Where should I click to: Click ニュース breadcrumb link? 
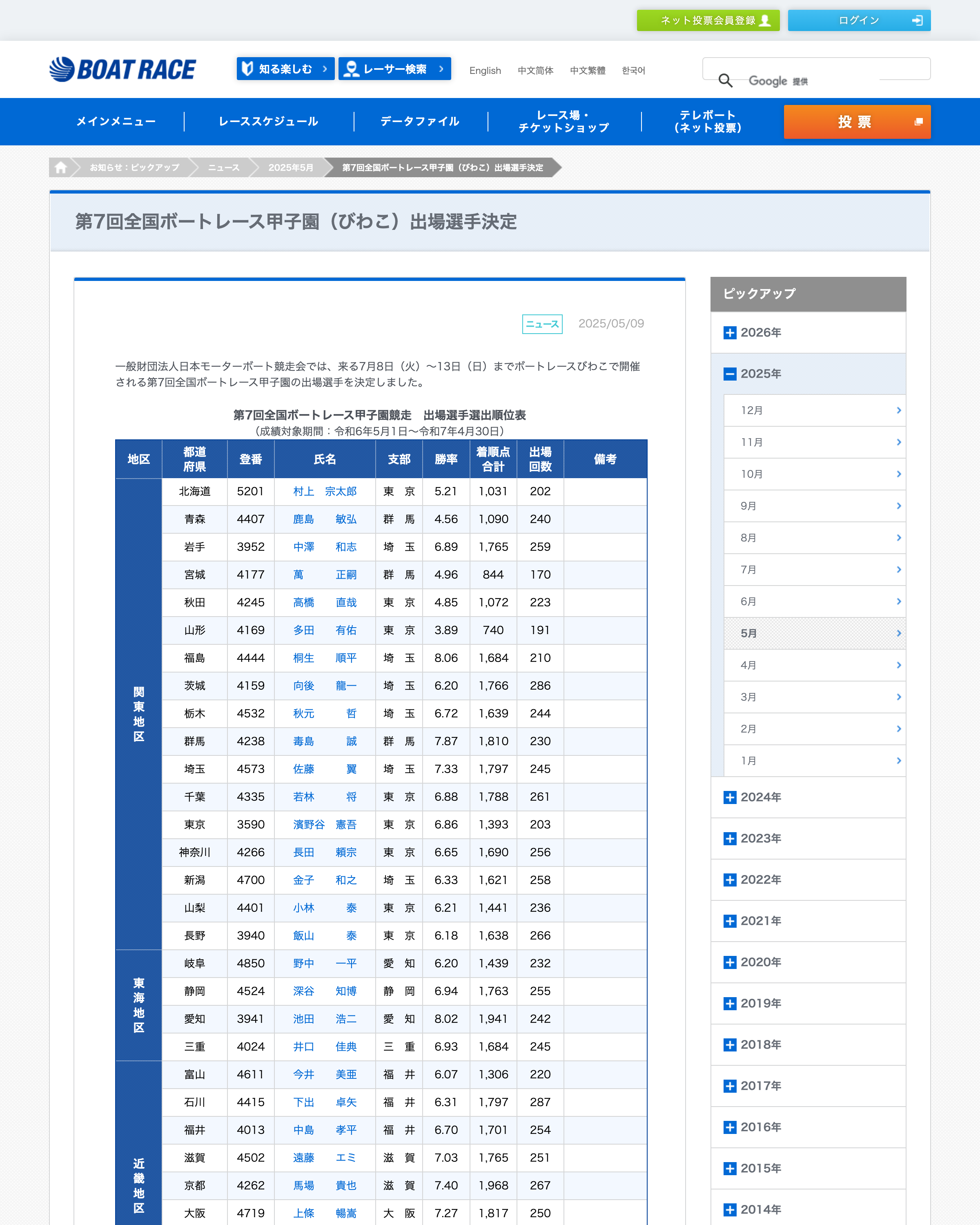pyautogui.click(x=224, y=167)
